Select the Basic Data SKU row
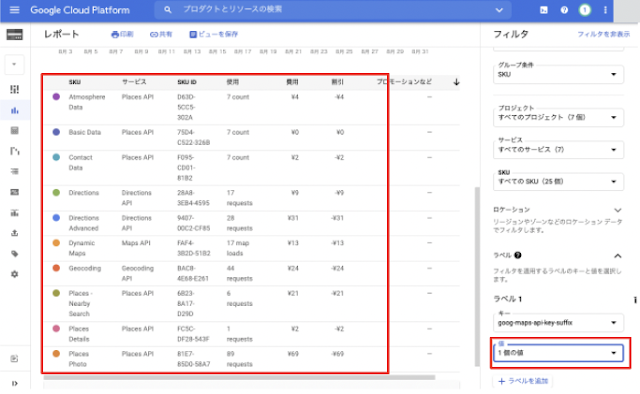Viewport: 640px width, 394px height. tap(251, 138)
